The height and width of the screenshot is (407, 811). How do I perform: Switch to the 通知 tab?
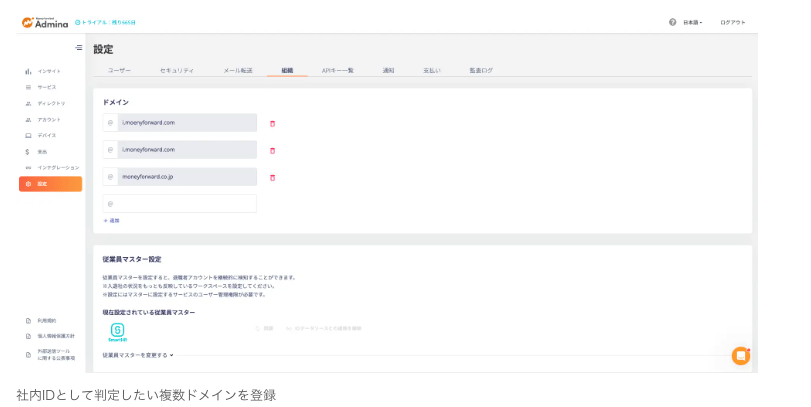tap(388, 70)
